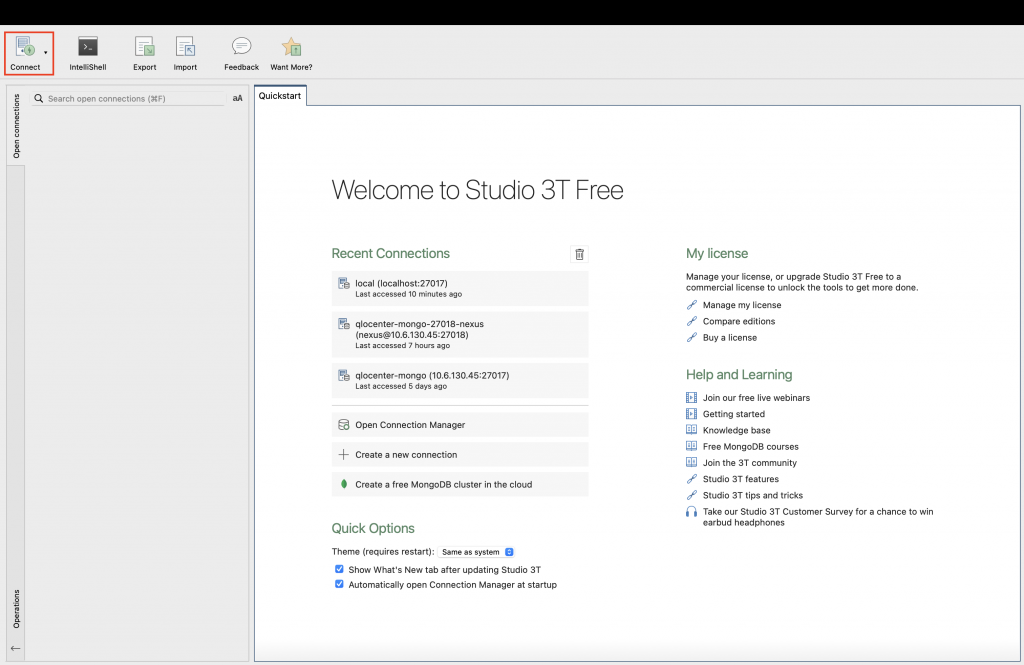This screenshot has height=665, width=1024.
Task: Select the Open connections side tab
Action: click(16, 126)
